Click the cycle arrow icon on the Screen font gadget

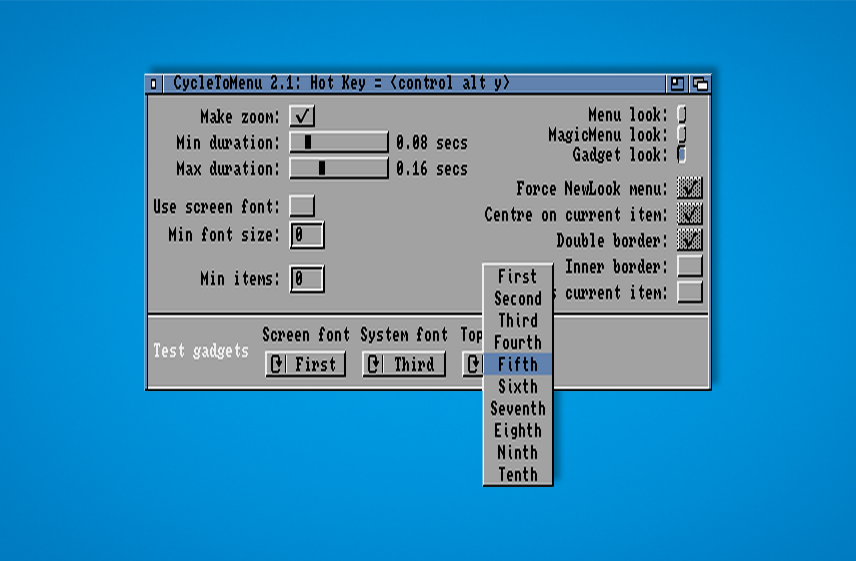coord(276,365)
